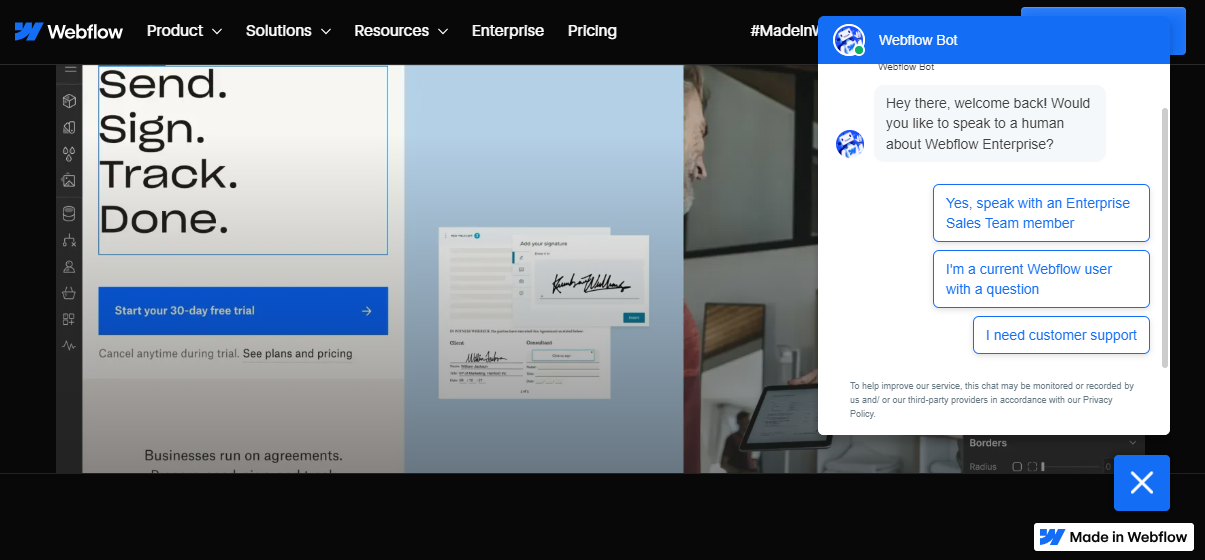Open the Resources dropdown menu
This screenshot has width=1205, height=560.
401,31
